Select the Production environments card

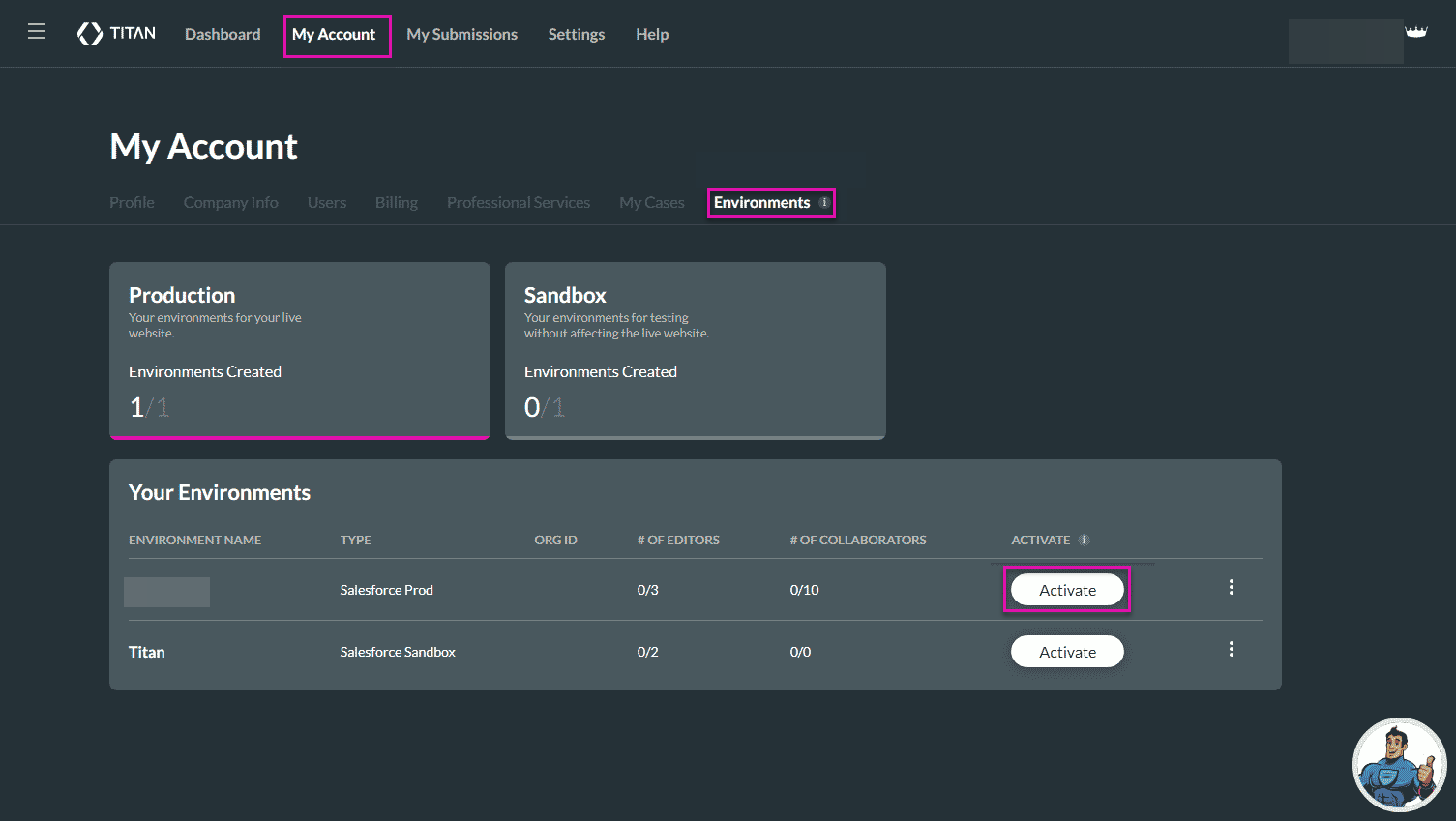[x=299, y=350]
